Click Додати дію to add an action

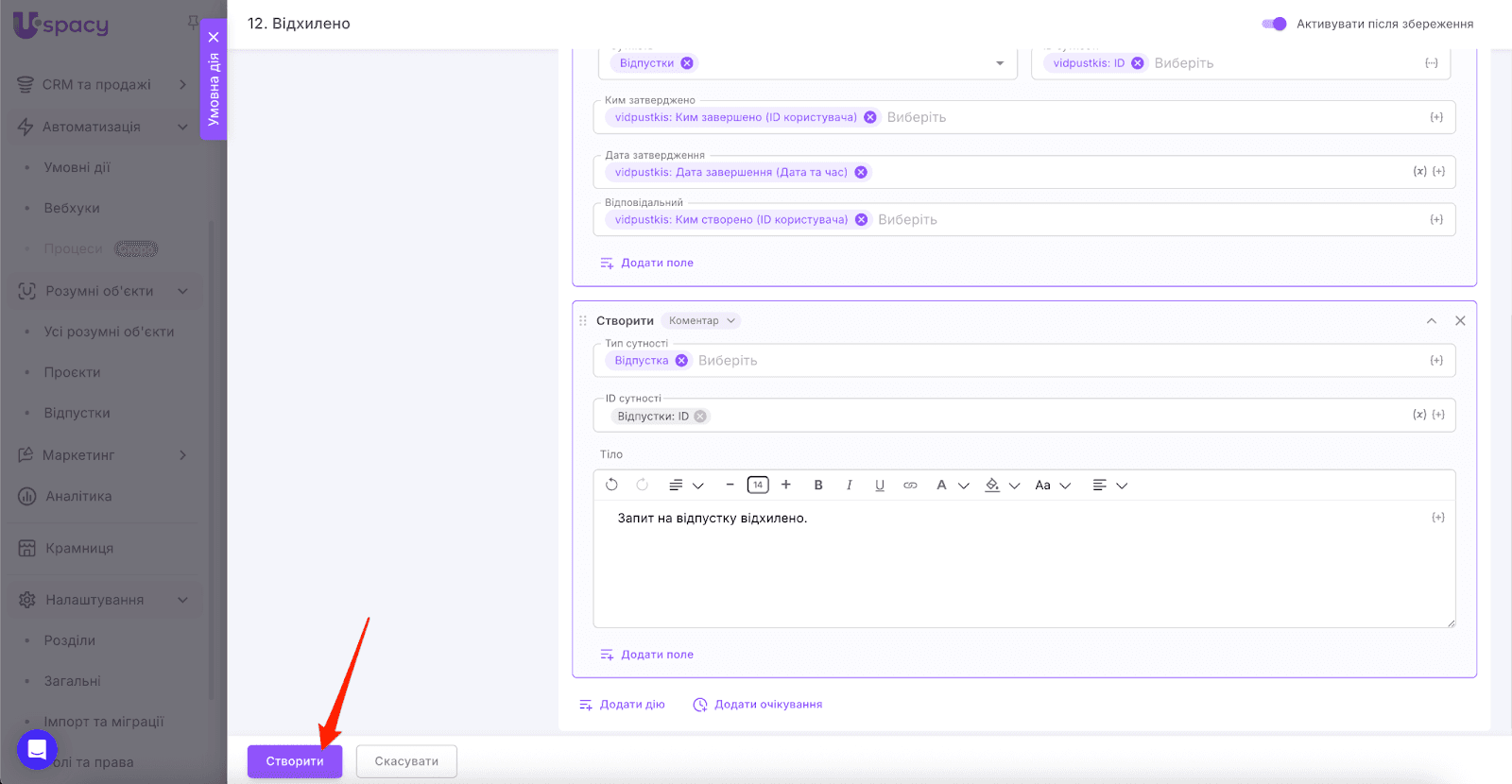622,705
